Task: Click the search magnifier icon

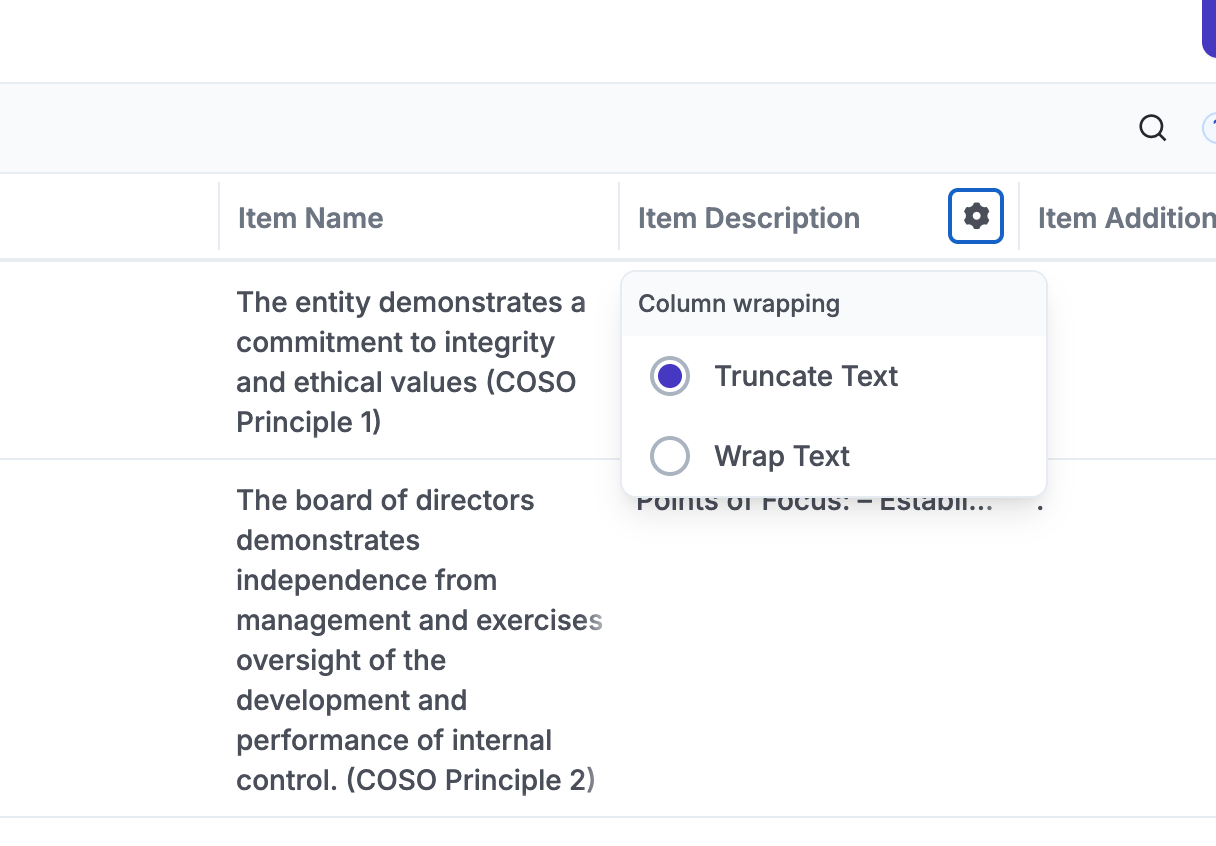Action: tap(1152, 128)
